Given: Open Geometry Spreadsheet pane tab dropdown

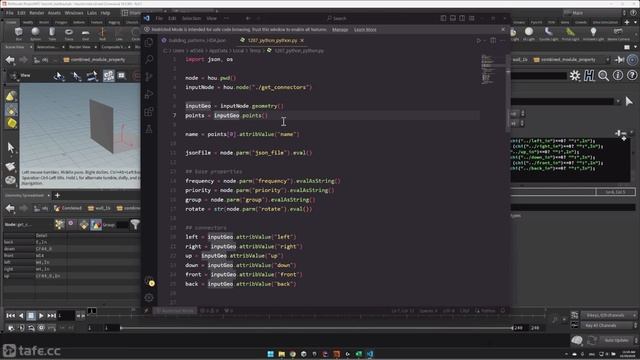Looking at the screenshot, I should click(49, 196).
